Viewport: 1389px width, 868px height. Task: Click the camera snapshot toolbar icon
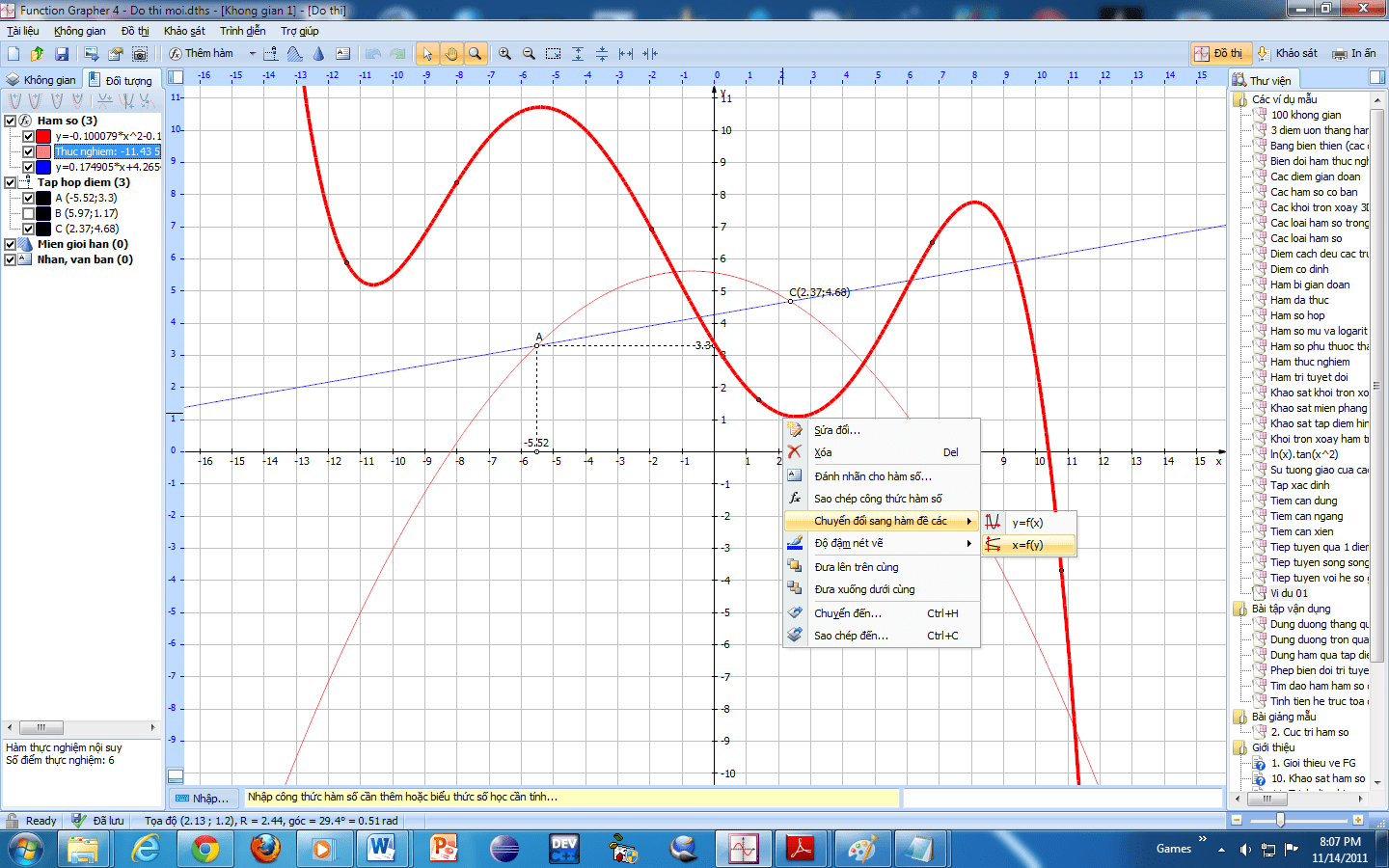pos(140,54)
